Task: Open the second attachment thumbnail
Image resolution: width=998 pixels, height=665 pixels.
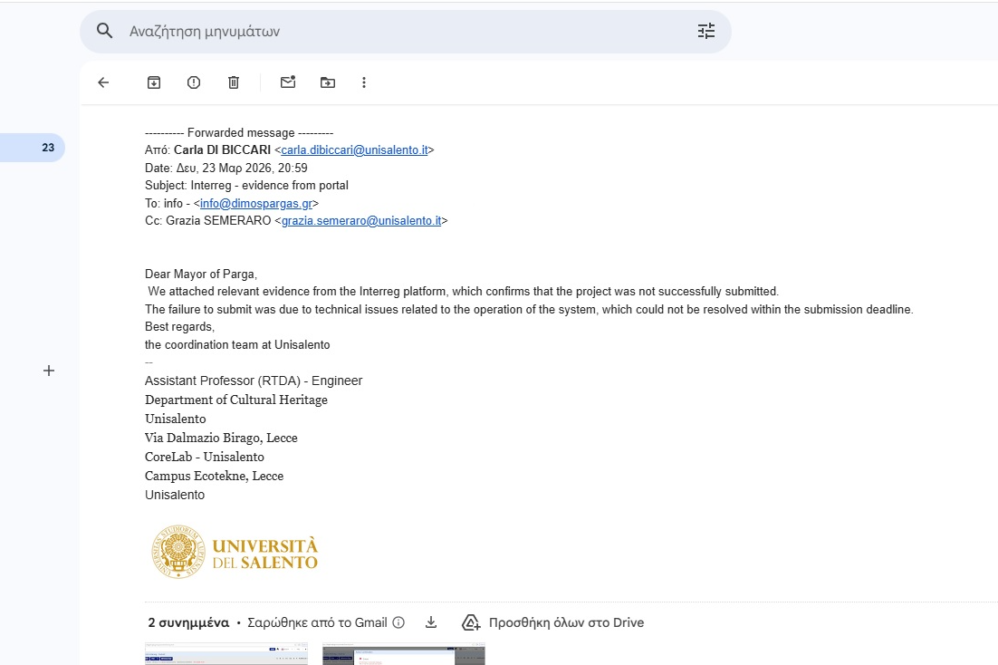Action: coord(403,655)
